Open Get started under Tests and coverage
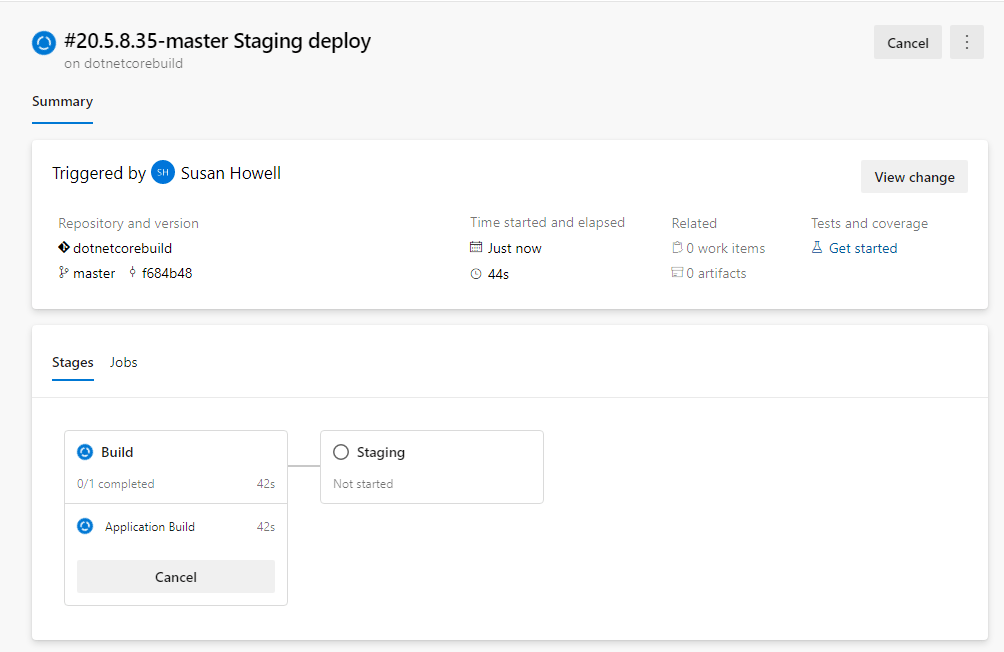The image size is (1004, 652). 862,247
